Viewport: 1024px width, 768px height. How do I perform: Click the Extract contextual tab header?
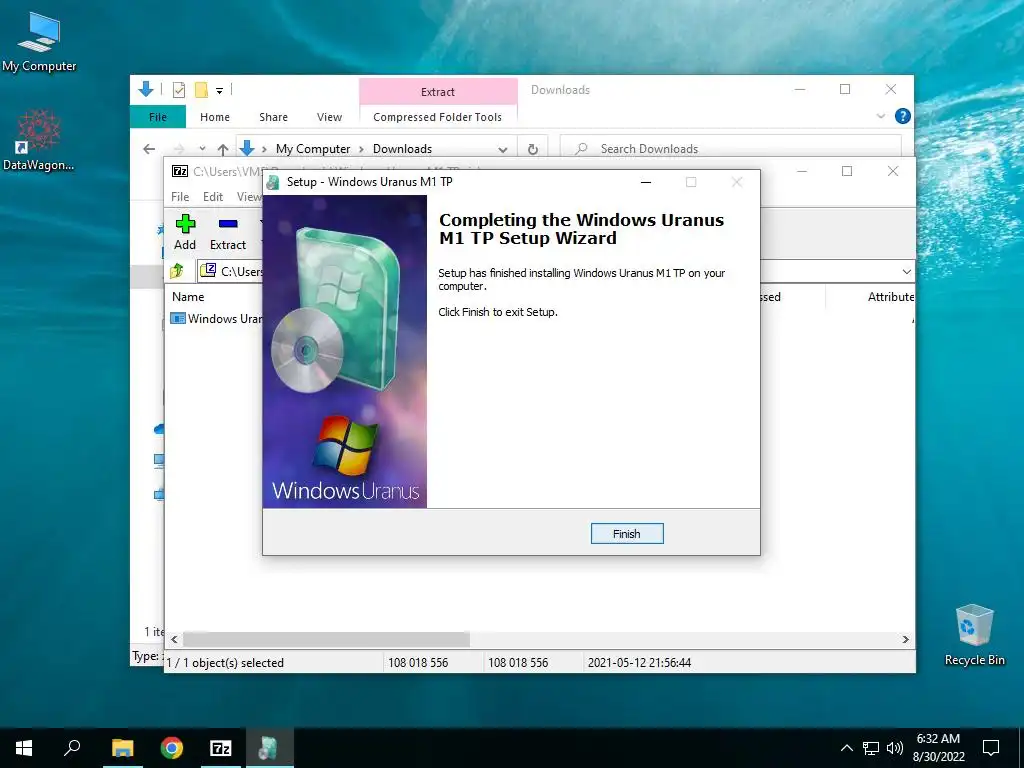(x=438, y=91)
